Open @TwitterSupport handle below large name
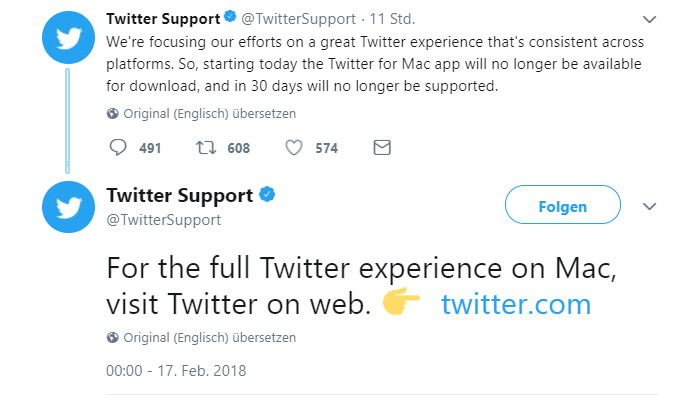 pyautogui.click(x=163, y=220)
